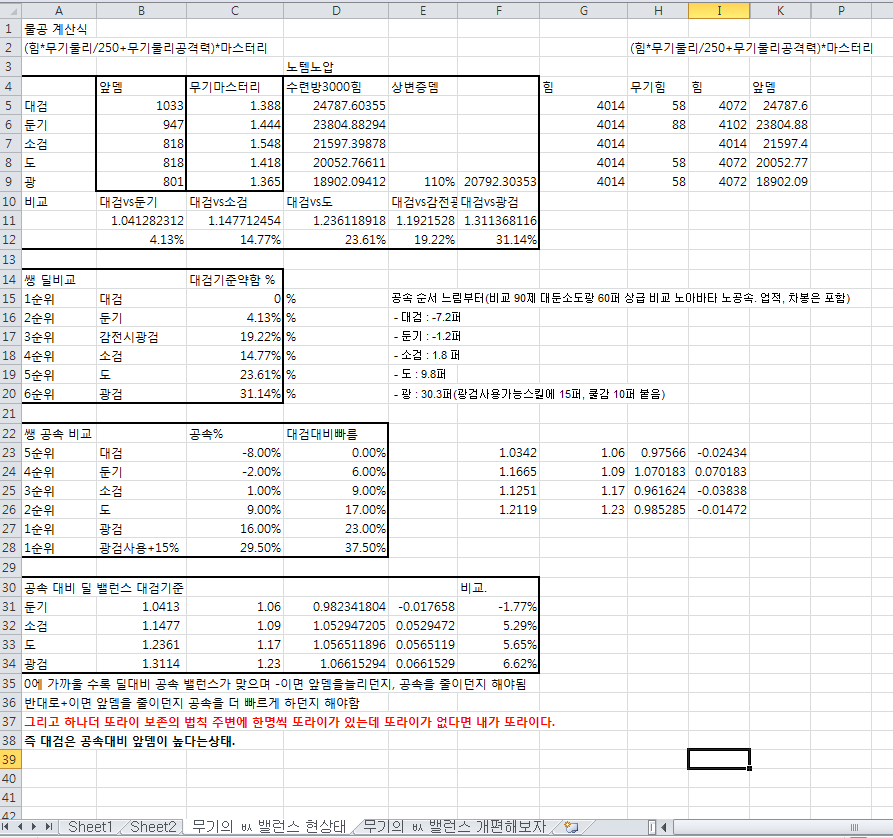Click the Select All corner box
This screenshot has height=838, width=893.
(x=10, y=10)
